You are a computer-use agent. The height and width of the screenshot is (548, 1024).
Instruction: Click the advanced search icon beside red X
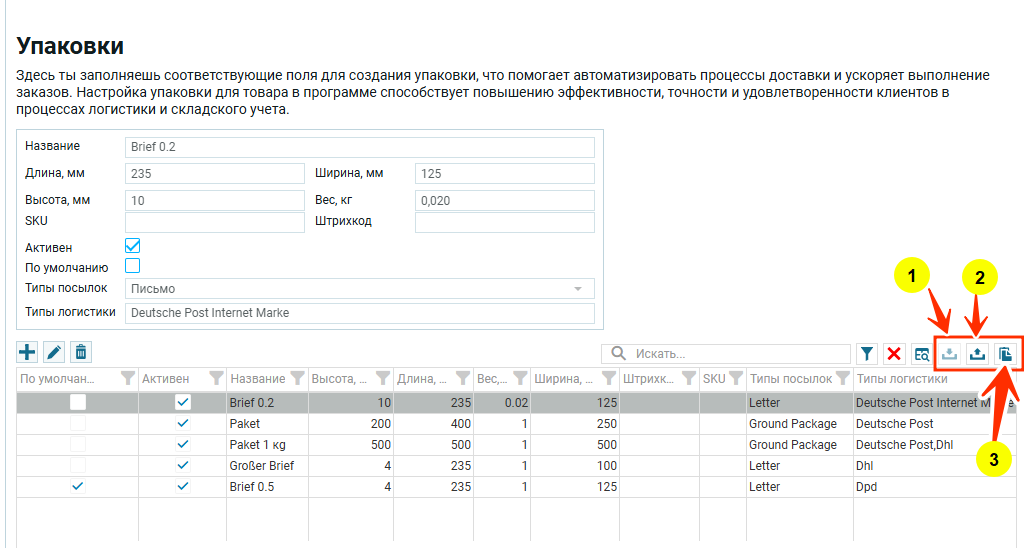click(921, 353)
